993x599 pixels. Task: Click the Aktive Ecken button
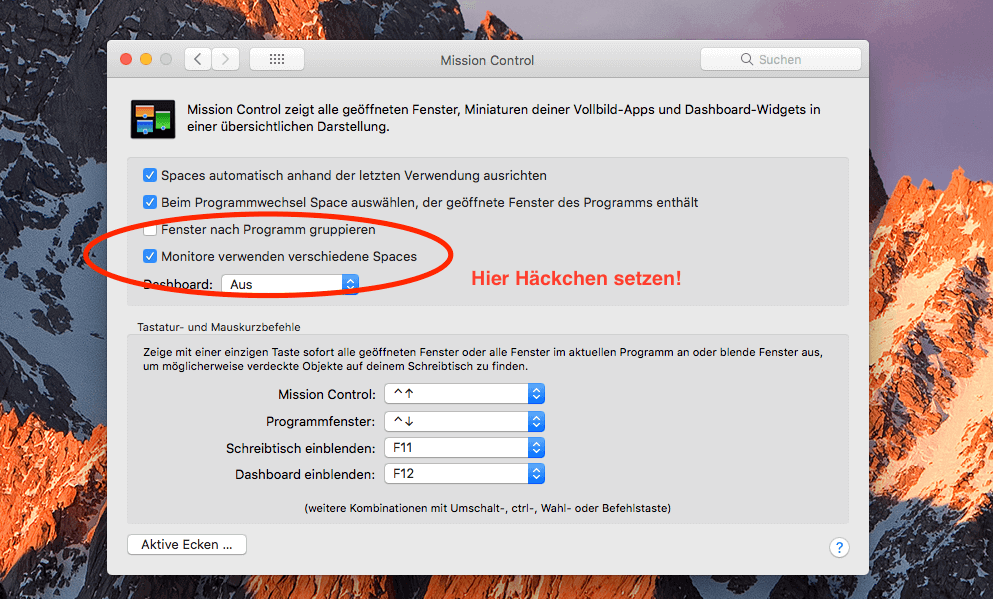(187, 545)
